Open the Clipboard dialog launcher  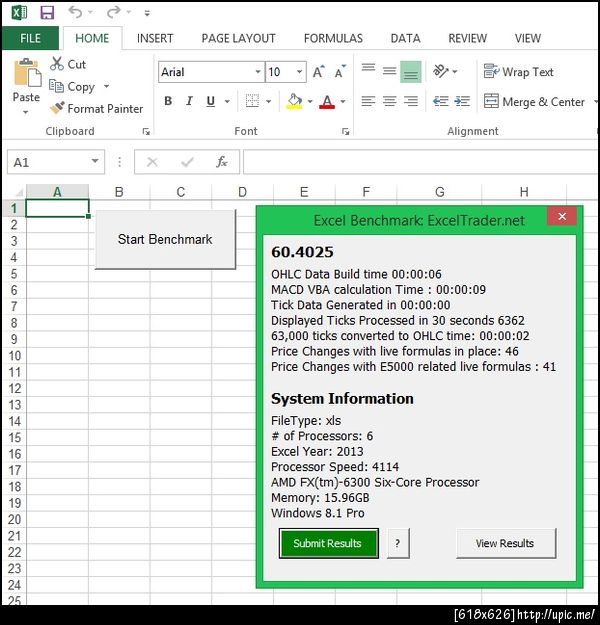(146, 132)
